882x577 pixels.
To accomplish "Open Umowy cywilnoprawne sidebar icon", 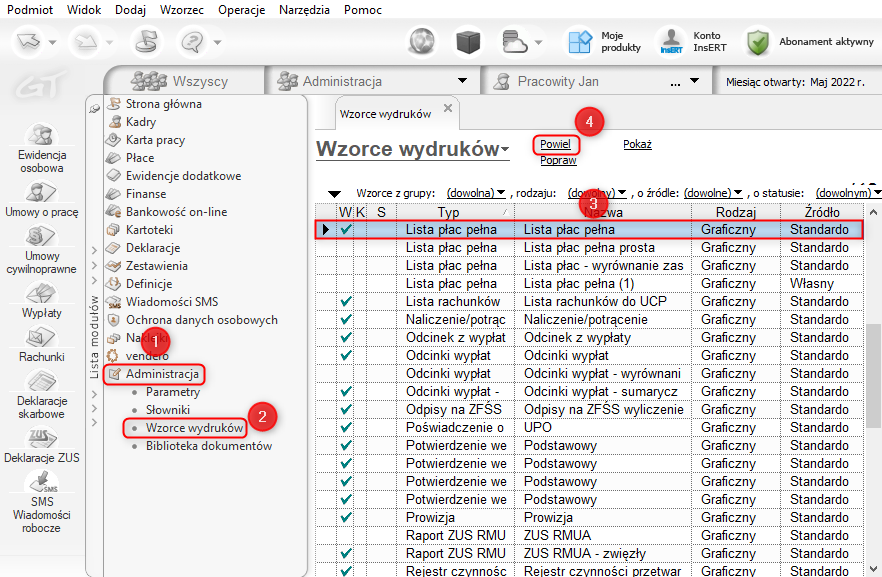I will (x=42, y=250).
